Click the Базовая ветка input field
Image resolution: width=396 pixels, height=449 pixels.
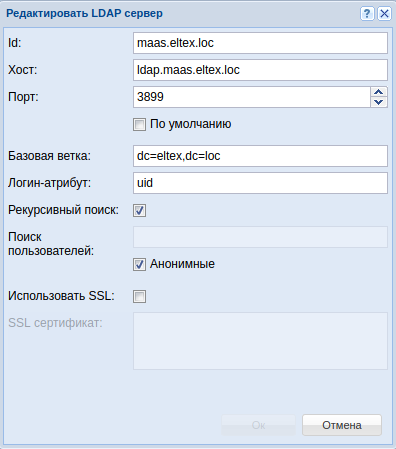(260, 156)
